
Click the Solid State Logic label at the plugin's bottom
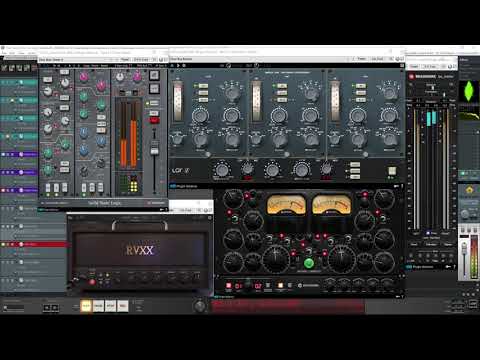(104, 203)
